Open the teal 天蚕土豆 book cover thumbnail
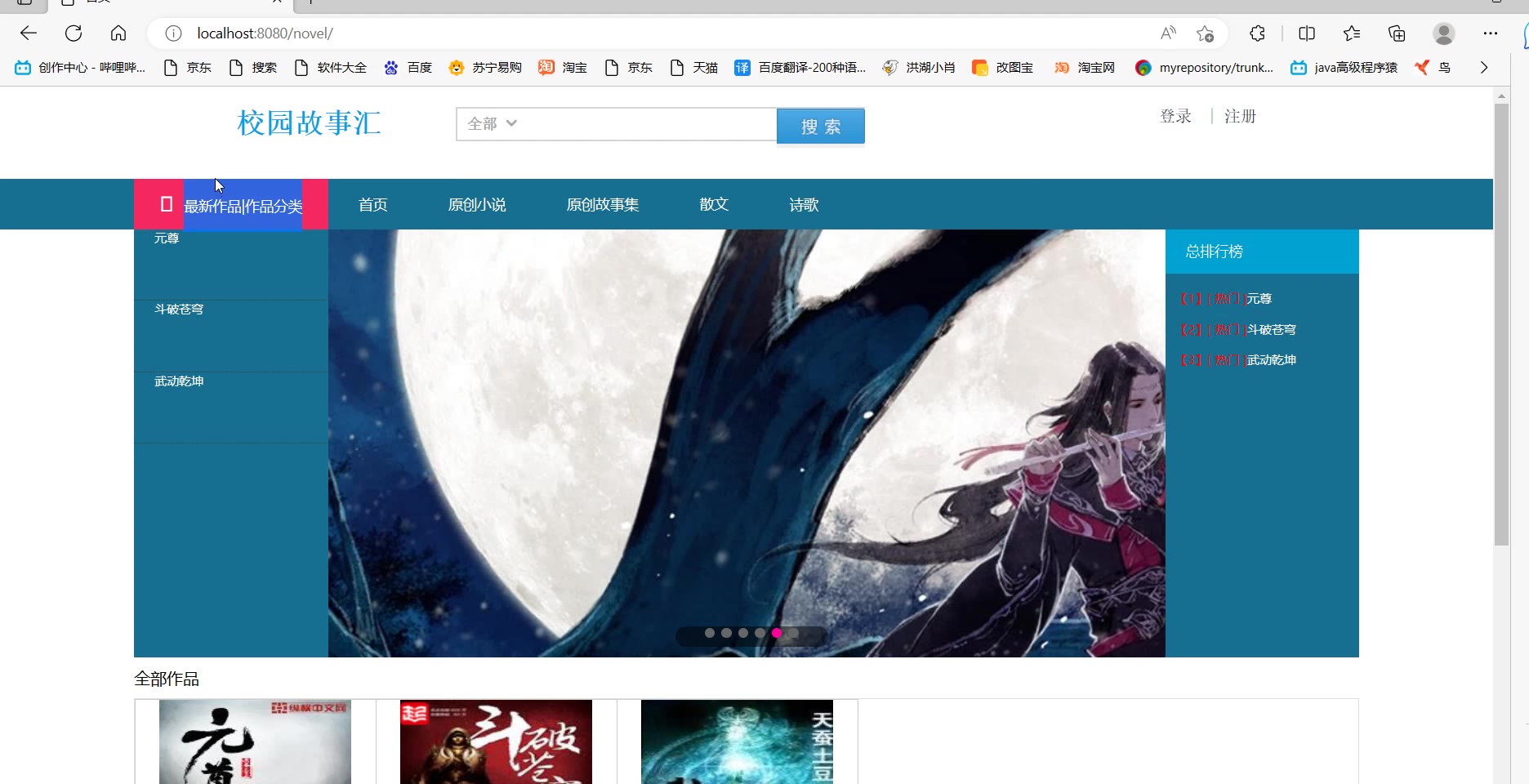This screenshot has height=784, width=1529. pyautogui.click(x=737, y=742)
